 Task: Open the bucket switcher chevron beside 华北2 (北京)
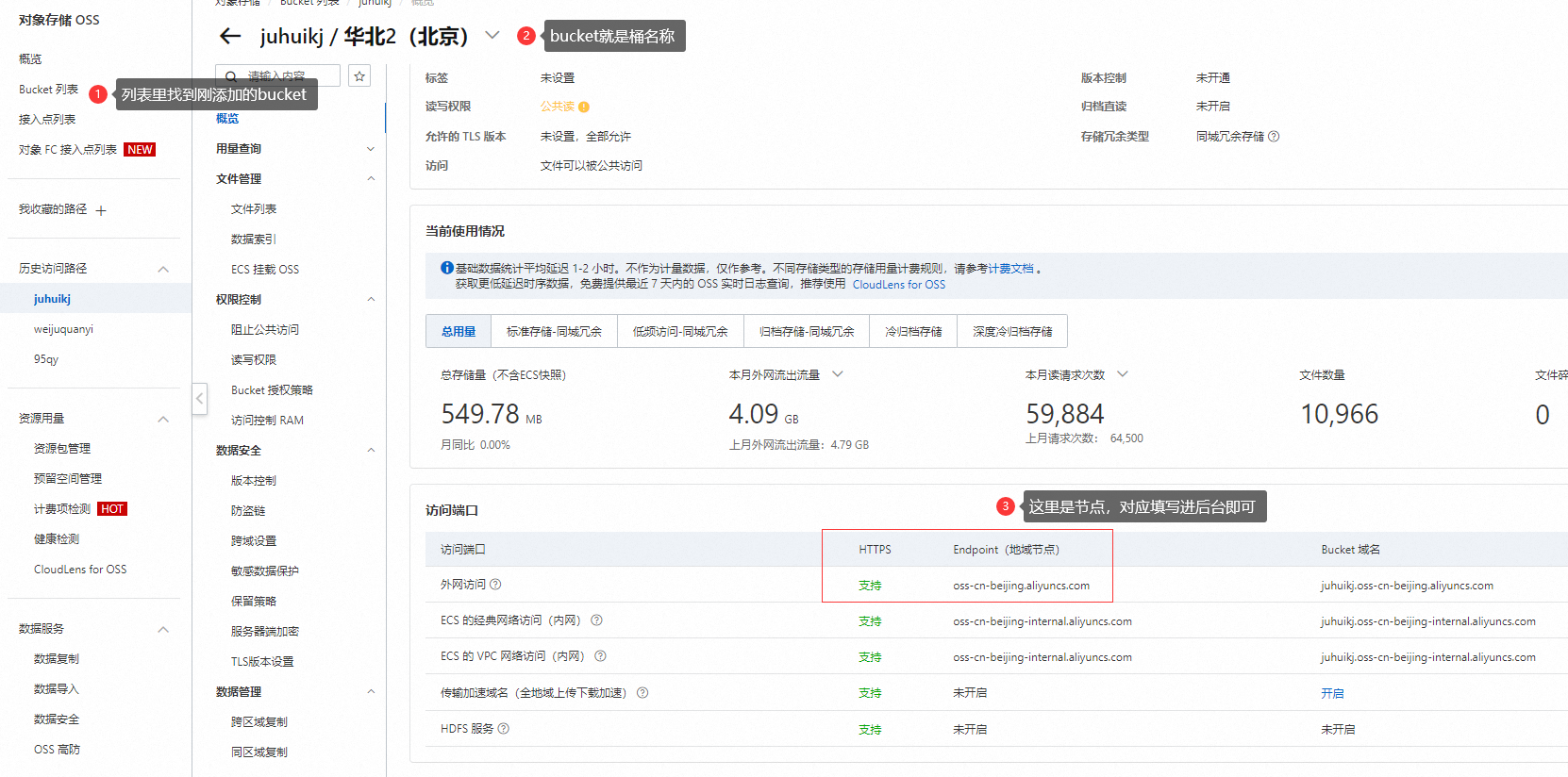click(x=492, y=36)
